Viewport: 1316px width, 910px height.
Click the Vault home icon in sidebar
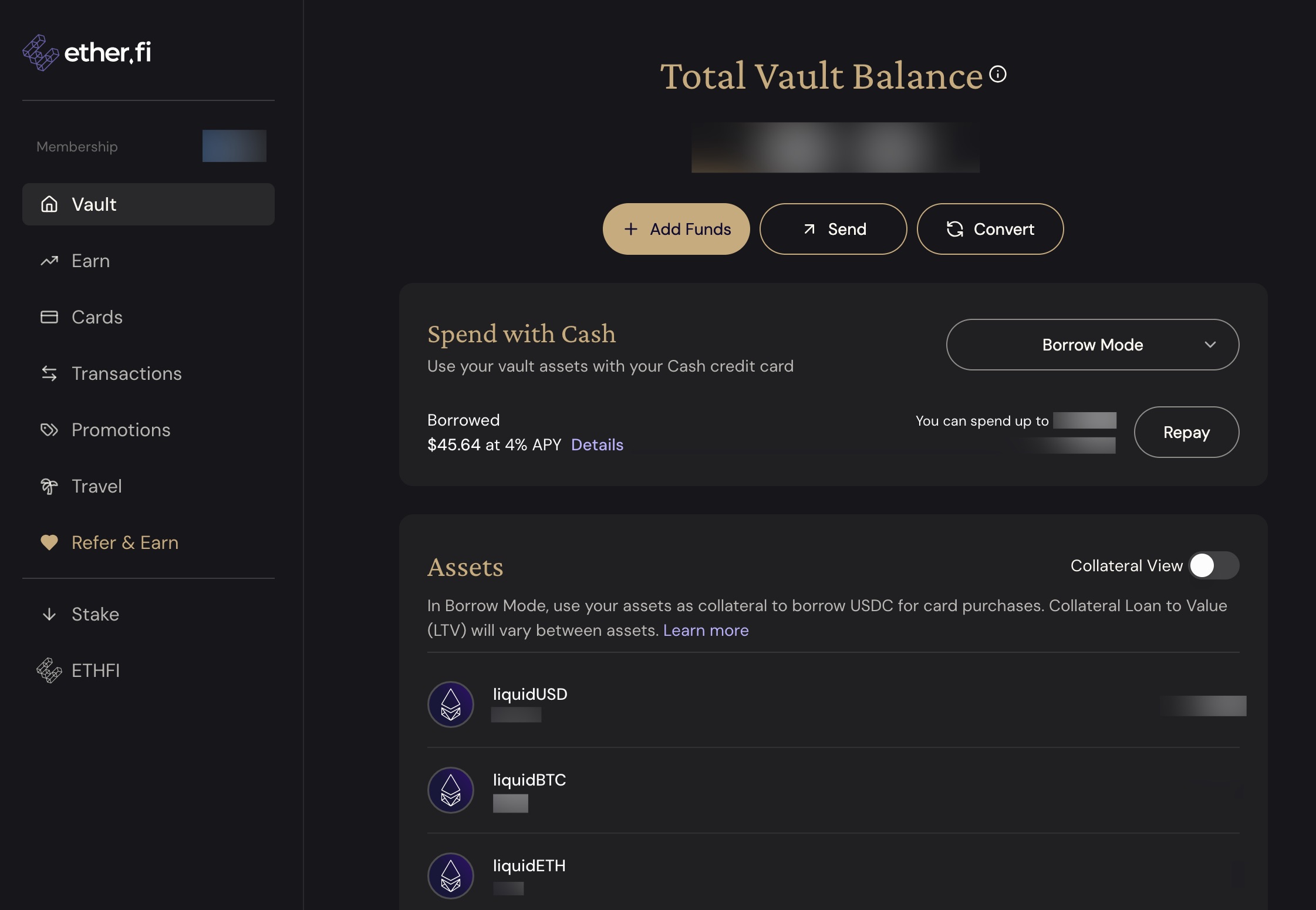[x=49, y=204]
